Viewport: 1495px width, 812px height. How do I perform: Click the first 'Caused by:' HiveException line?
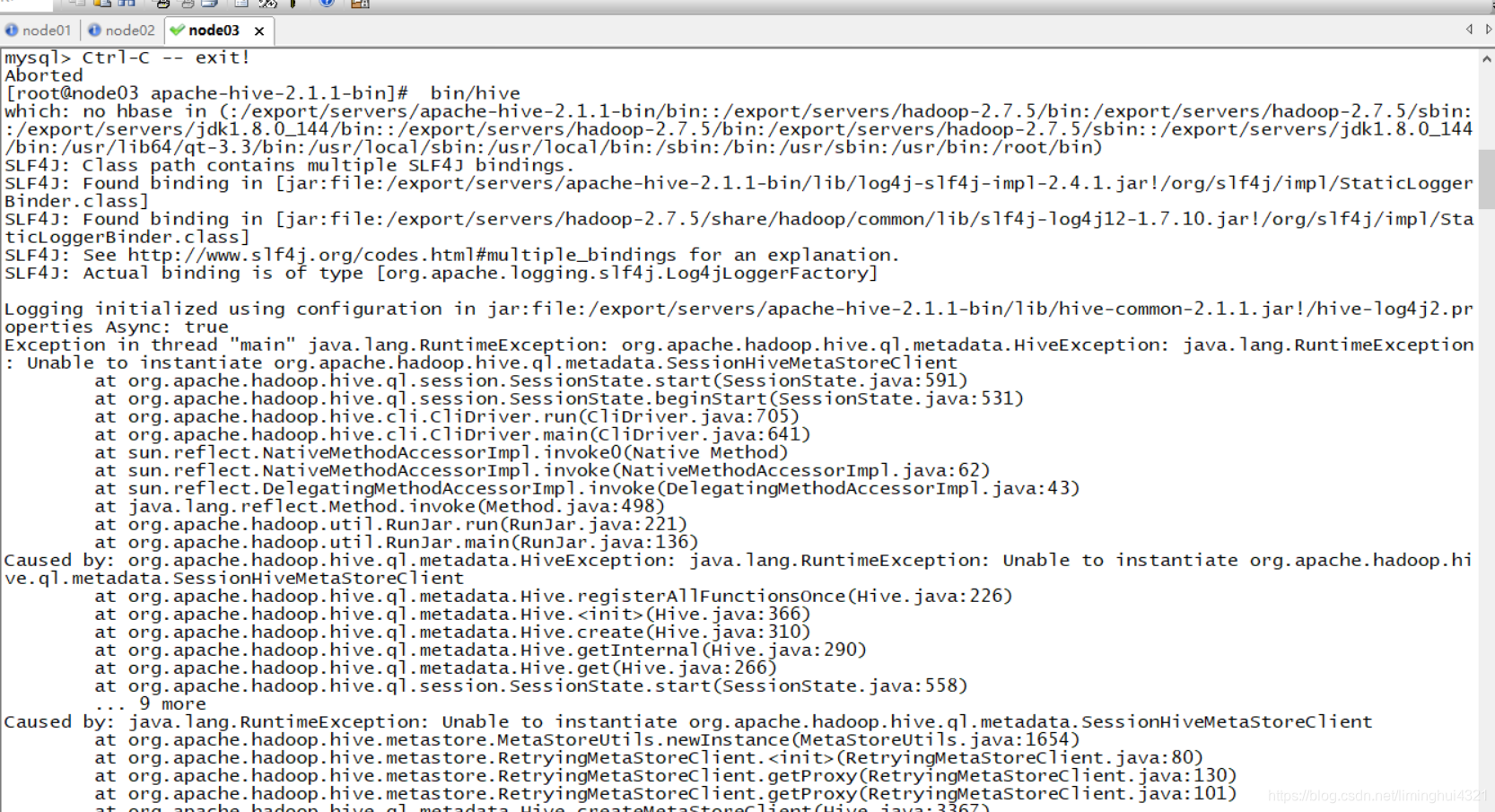739,560
